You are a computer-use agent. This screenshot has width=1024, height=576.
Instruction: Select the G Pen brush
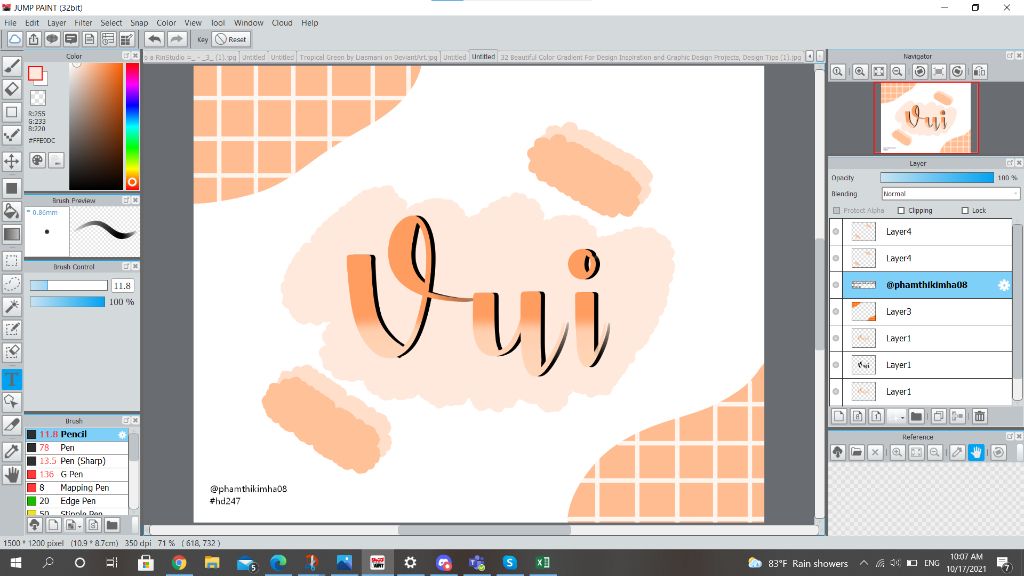coord(77,474)
